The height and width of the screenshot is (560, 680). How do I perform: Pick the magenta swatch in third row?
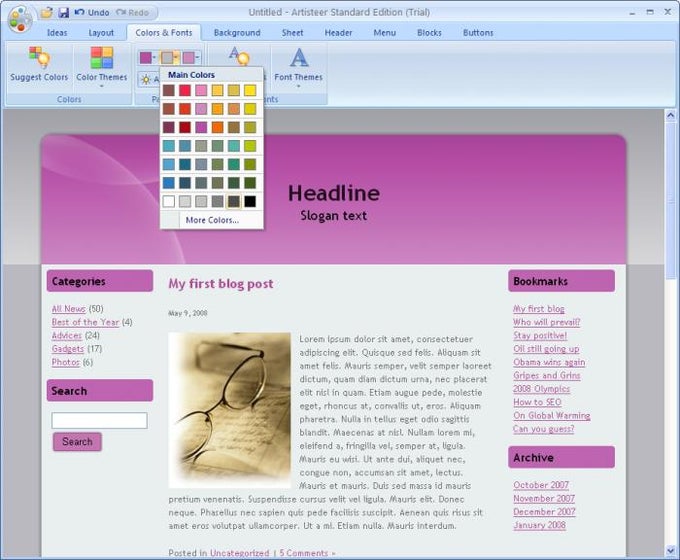(201, 127)
